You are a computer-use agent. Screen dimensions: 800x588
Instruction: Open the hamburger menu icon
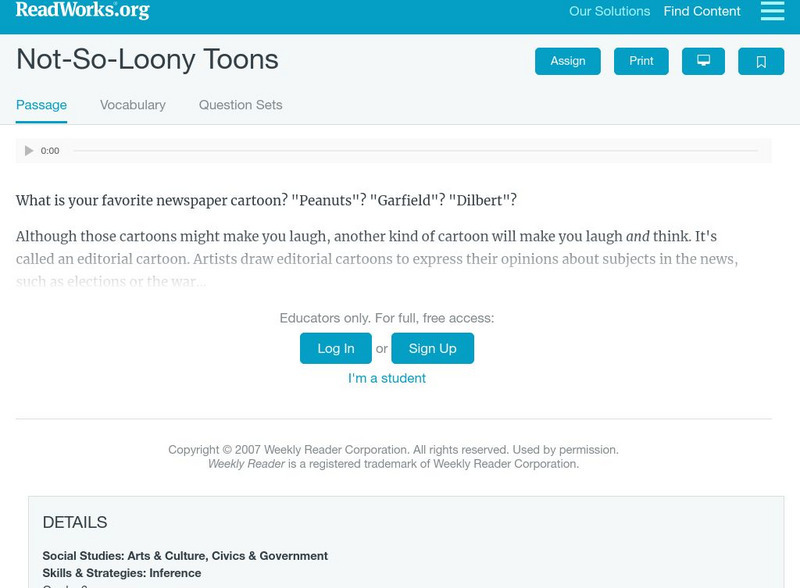click(x=772, y=11)
